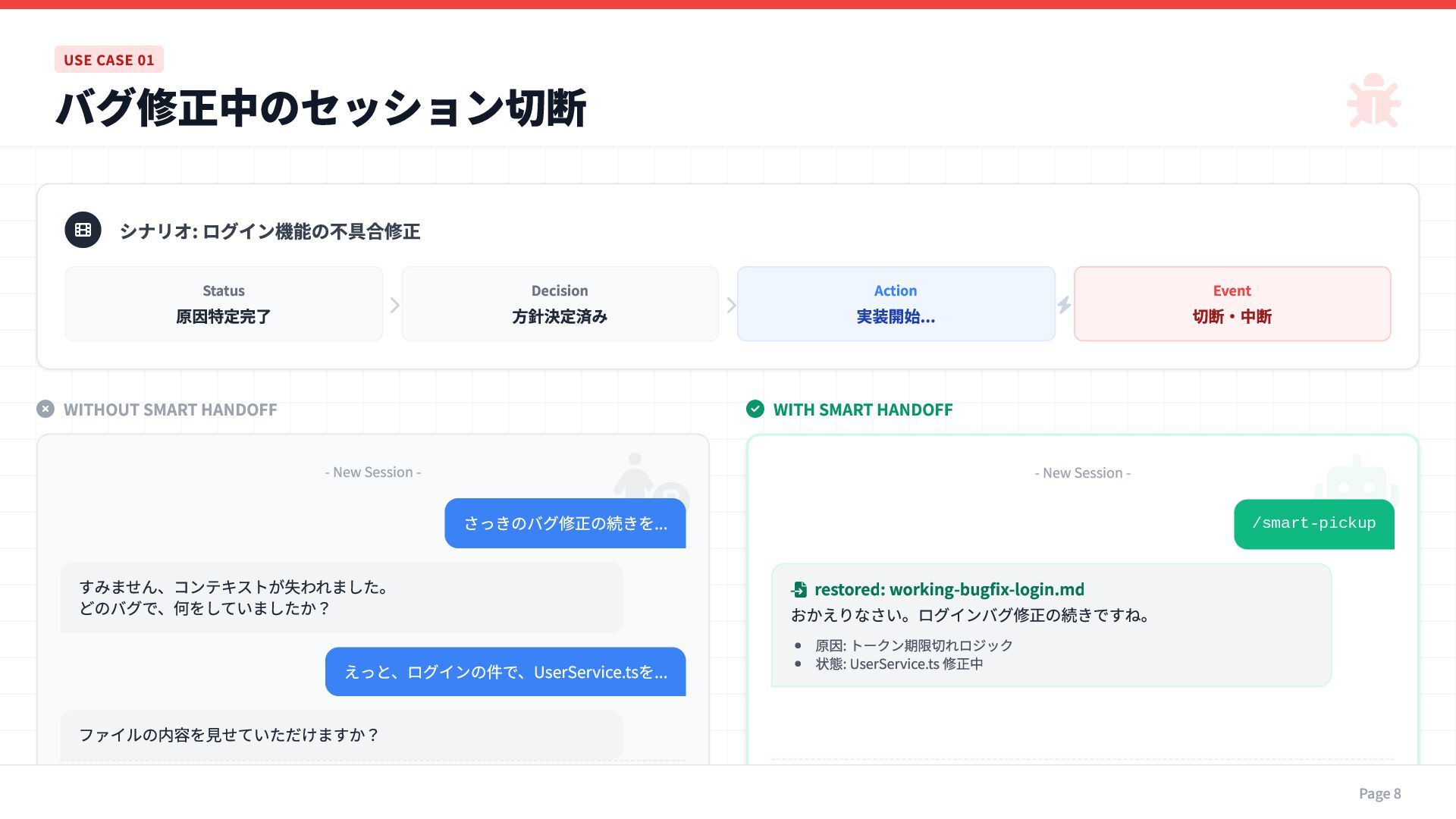This screenshot has height=819, width=1456.
Task: Click the file import icon next to restored
Action: pyautogui.click(x=799, y=590)
